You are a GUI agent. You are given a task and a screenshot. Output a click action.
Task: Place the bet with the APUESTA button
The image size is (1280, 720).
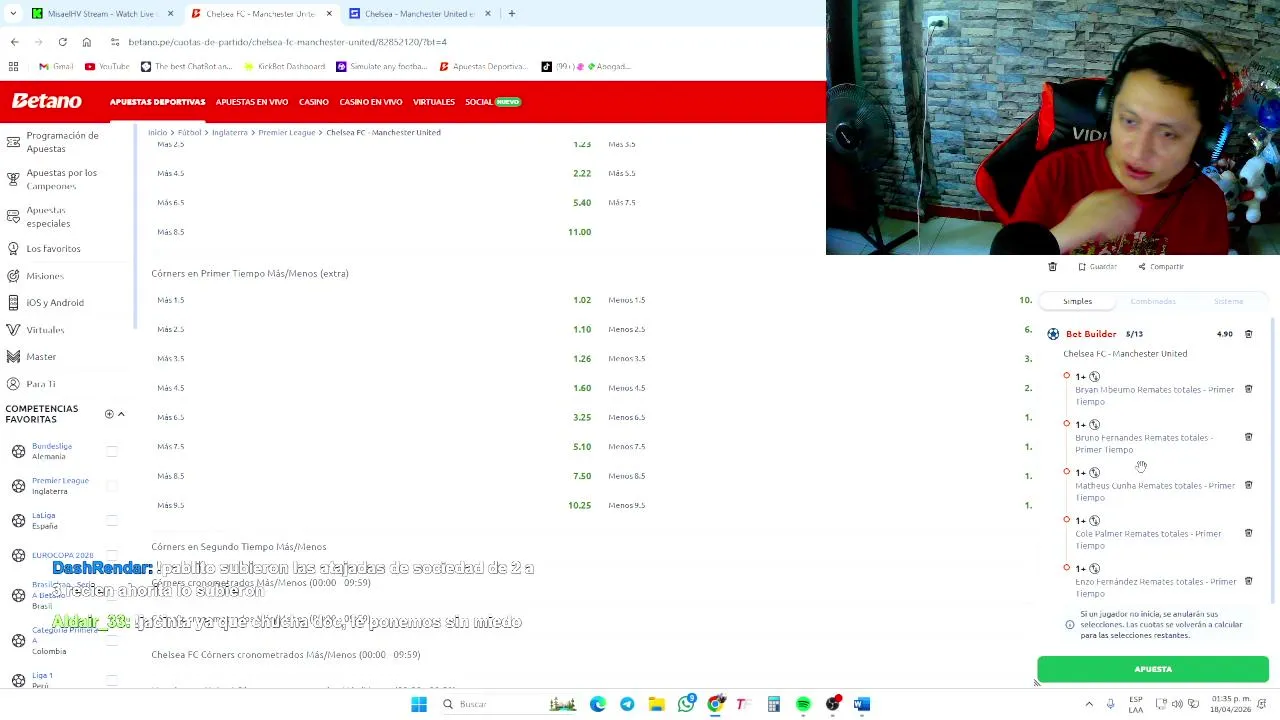(1153, 669)
